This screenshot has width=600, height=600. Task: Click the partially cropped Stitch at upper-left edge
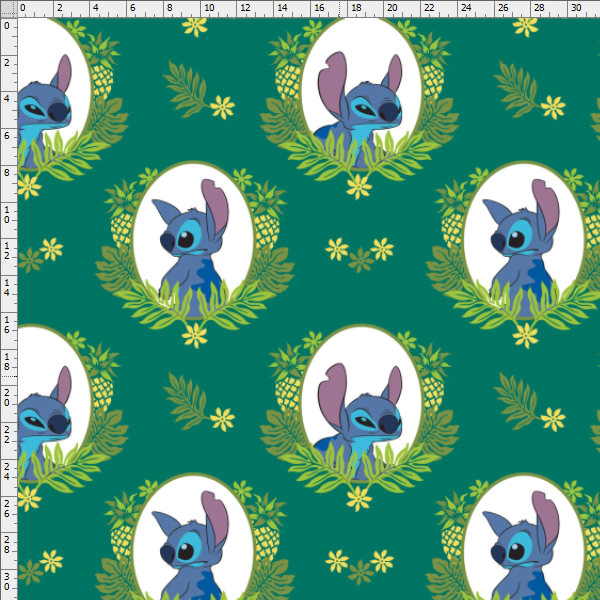[45, 110]
